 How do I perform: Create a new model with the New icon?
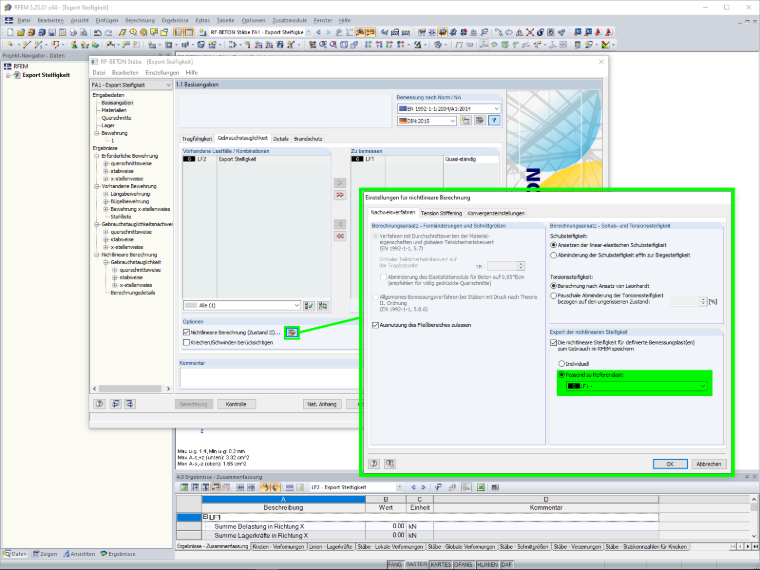click(x=10, y=32)
